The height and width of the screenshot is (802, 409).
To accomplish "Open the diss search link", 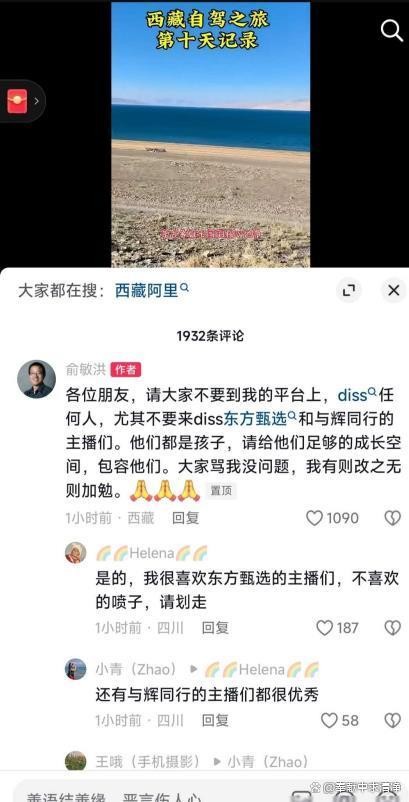I will pos(357,395).
